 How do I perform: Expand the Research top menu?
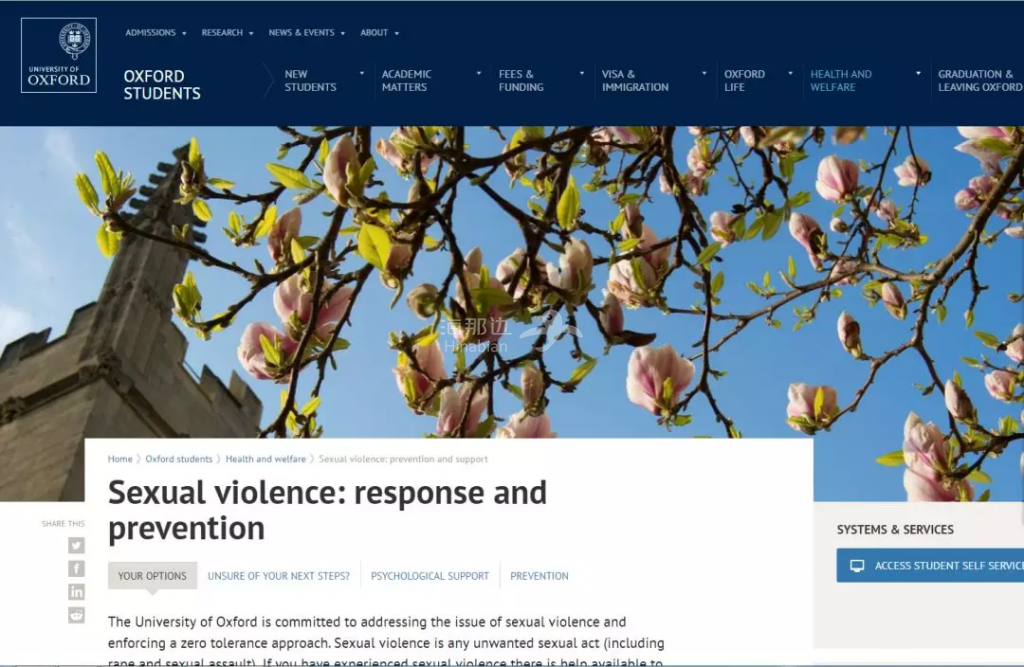coord(227,33)
